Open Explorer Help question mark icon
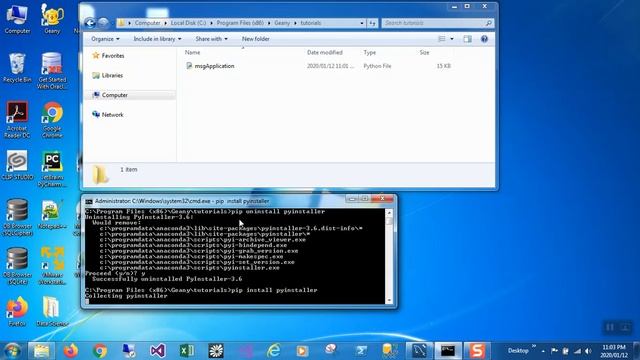Image resolution: width=640 pixels, height=360 pixels. (484, 39)
